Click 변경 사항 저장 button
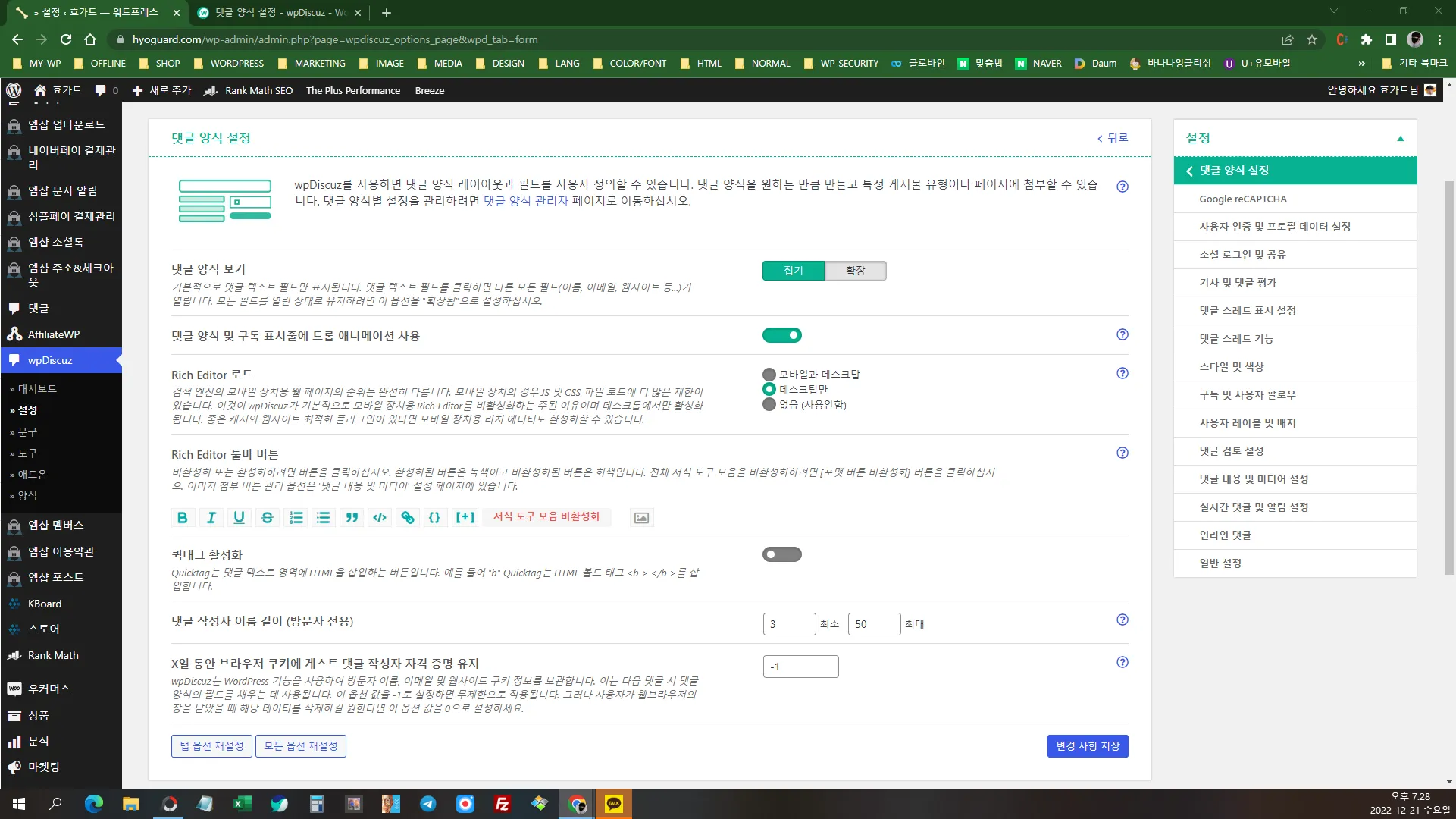 pyautogui.click(x=1088, y=746)
